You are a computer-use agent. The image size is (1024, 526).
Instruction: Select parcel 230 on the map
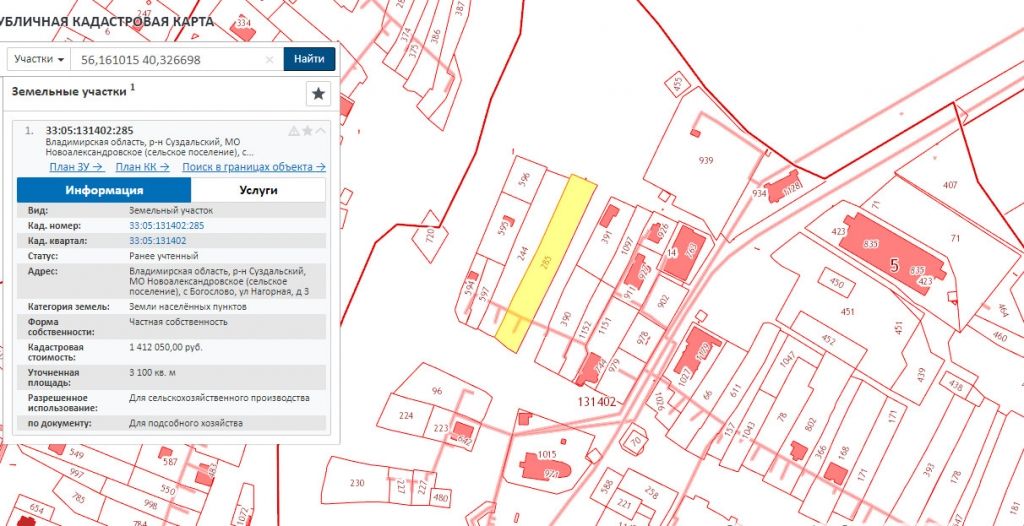click(357, 483)
